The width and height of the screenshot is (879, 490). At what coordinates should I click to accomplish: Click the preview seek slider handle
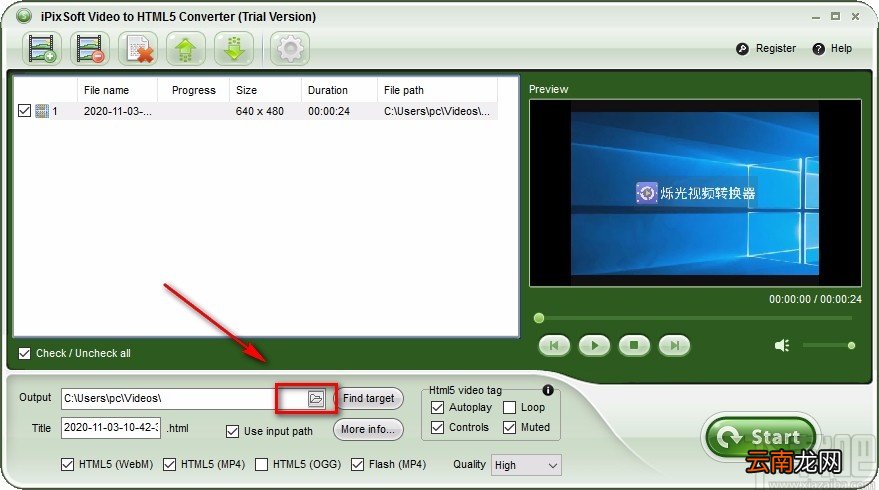539,318
